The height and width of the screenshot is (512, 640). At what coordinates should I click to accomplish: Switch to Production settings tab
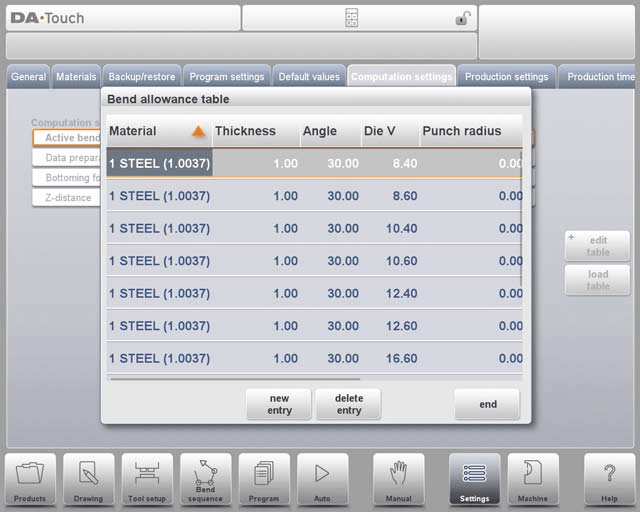pos(506,77)
